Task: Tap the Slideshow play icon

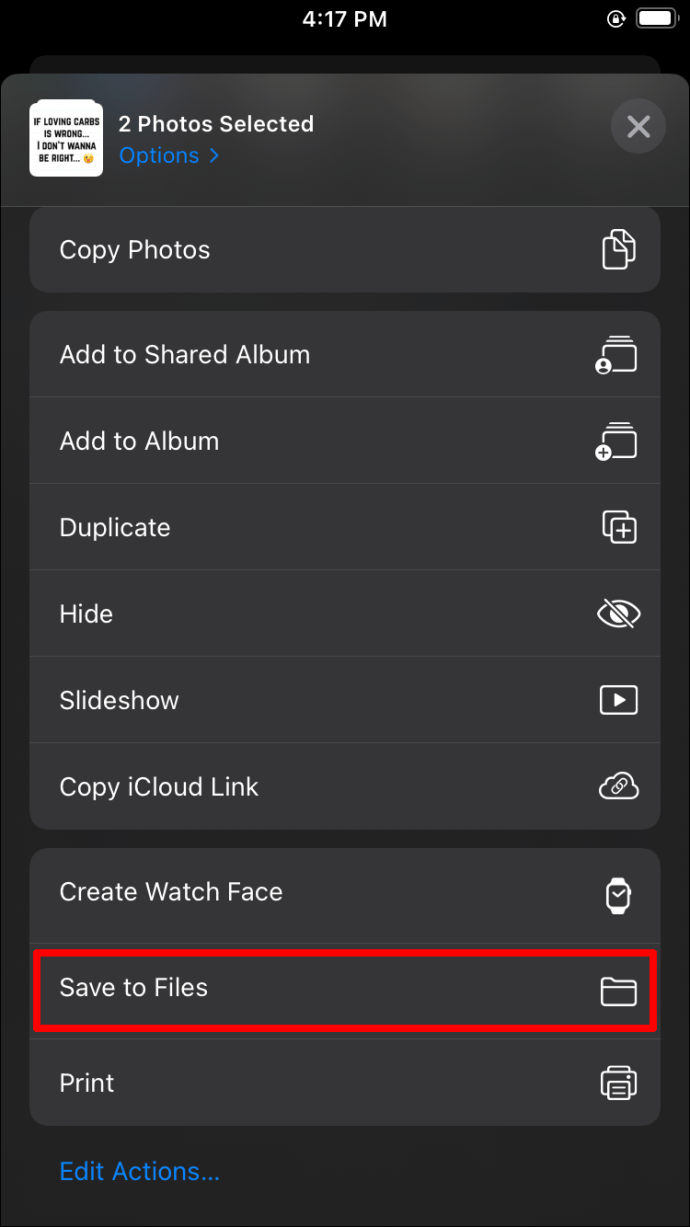Action: coord(618,700)
